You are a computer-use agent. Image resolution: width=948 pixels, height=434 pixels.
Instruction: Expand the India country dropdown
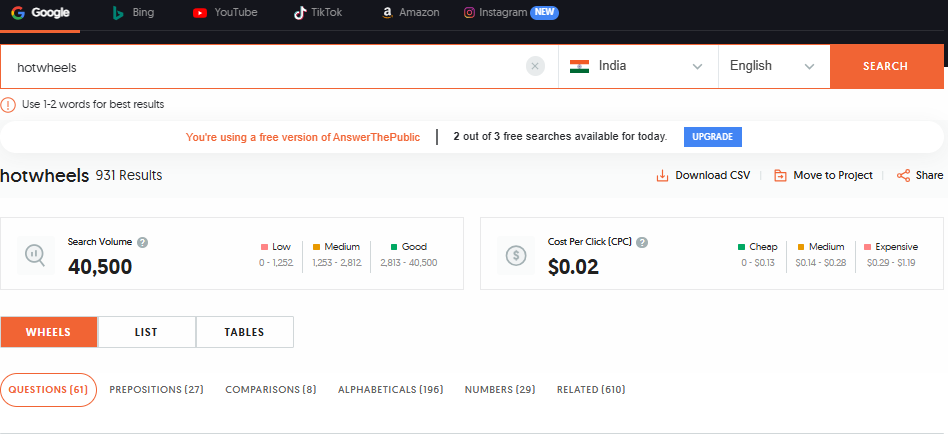click(638, 66)
